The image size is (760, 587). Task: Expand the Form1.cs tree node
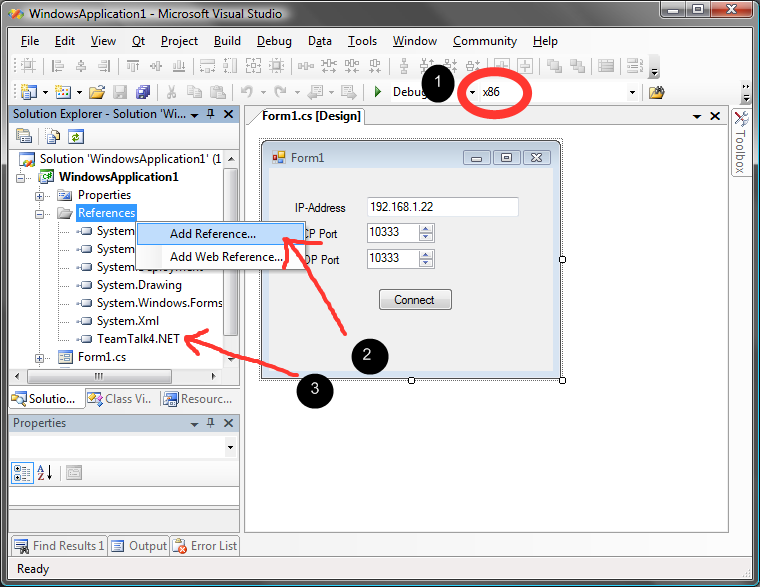[40, 358]
